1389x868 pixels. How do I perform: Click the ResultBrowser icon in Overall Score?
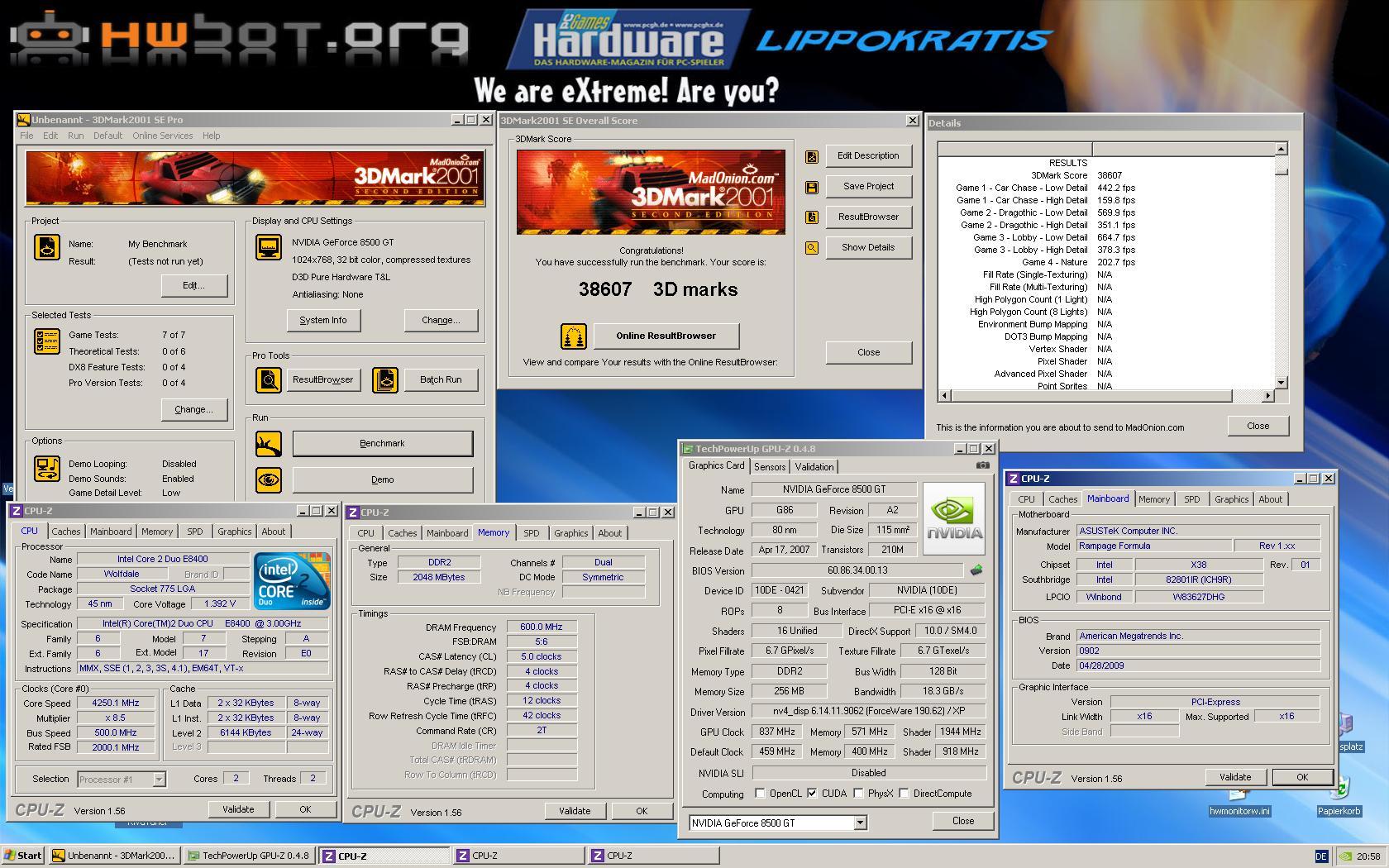coord(812,217)
